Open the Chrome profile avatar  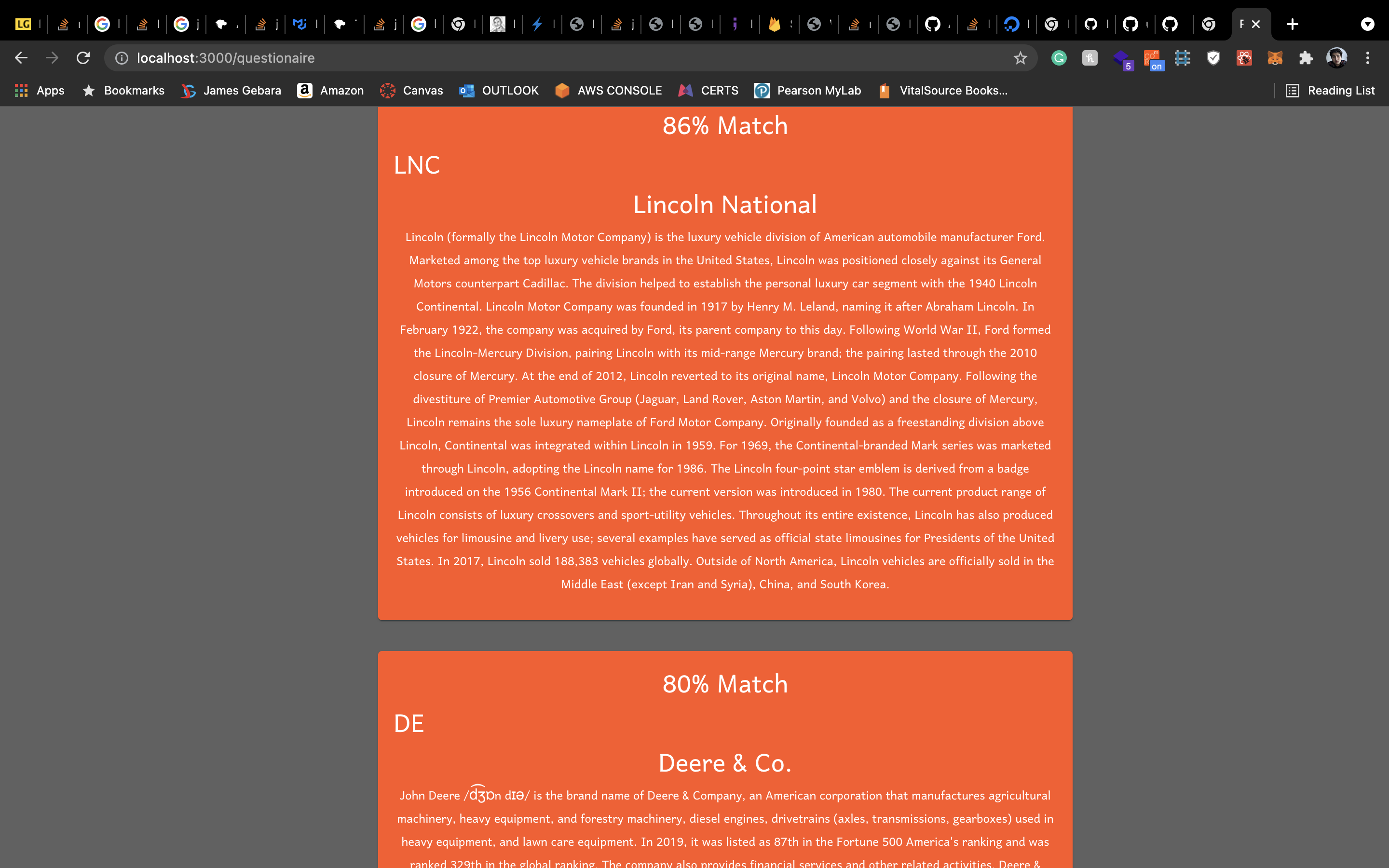pyautogui.click(x=1337, y=58)
